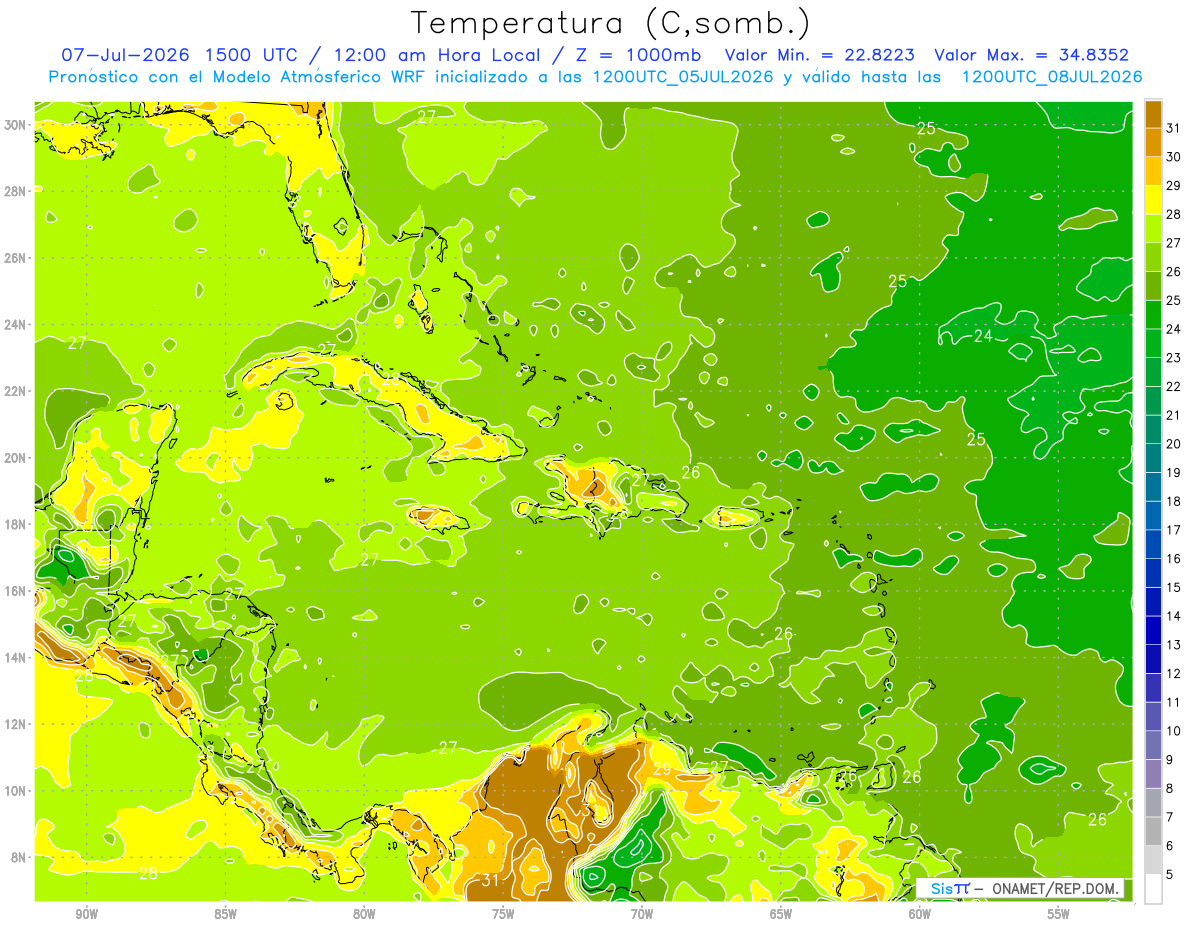Click the '1200UTC_05JUL2026' initialization time
Screen dimensions: 1200x927
[683, 77]
